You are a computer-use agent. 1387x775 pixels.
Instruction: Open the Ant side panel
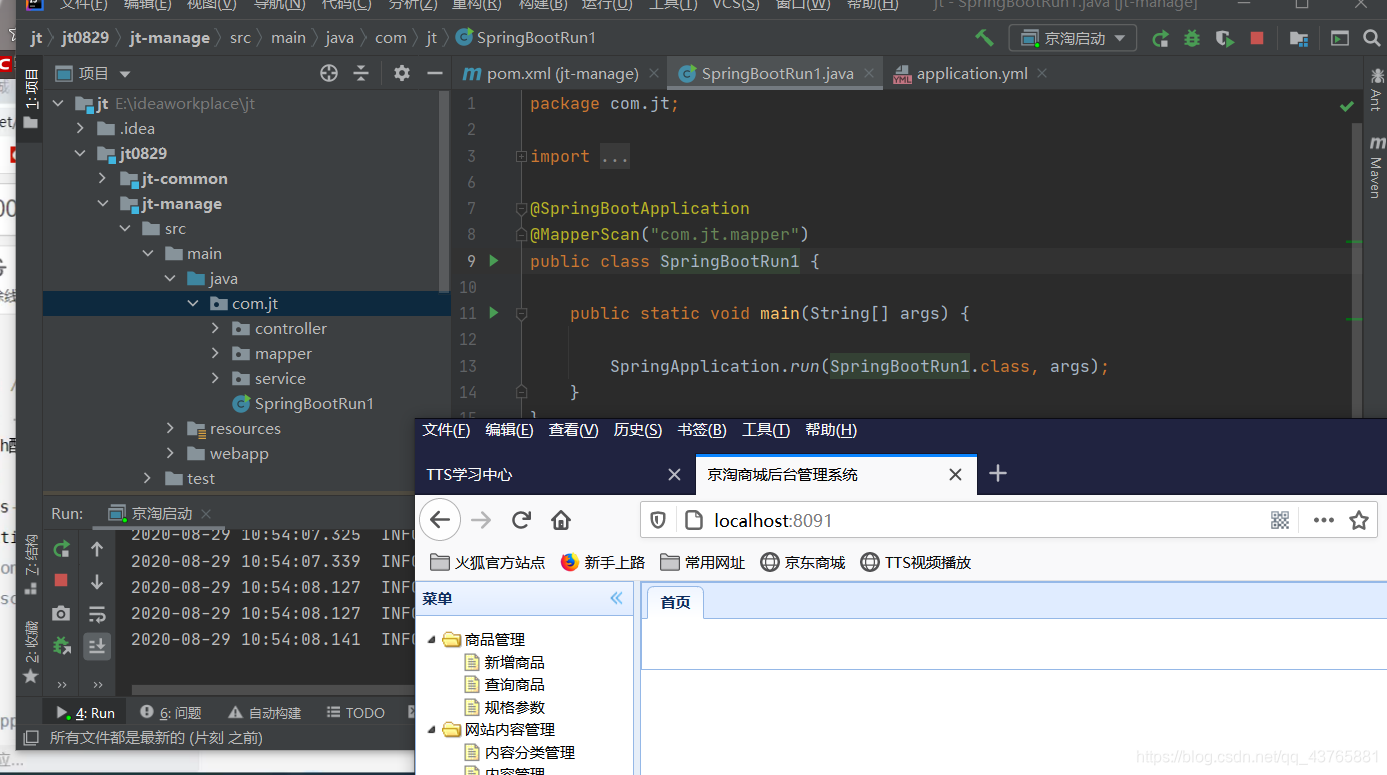(1375, 88)
